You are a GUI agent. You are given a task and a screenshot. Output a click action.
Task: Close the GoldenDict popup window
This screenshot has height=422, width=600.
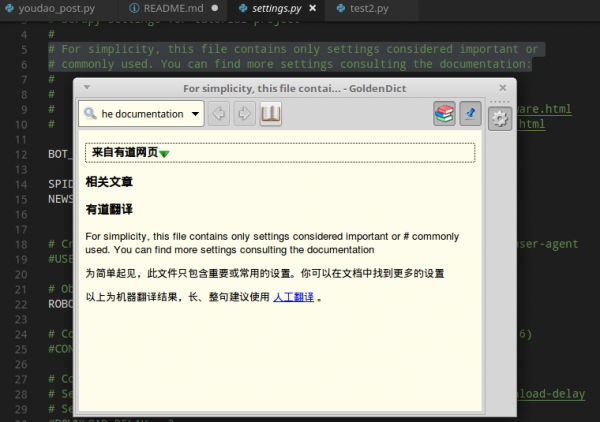(503, 88)
